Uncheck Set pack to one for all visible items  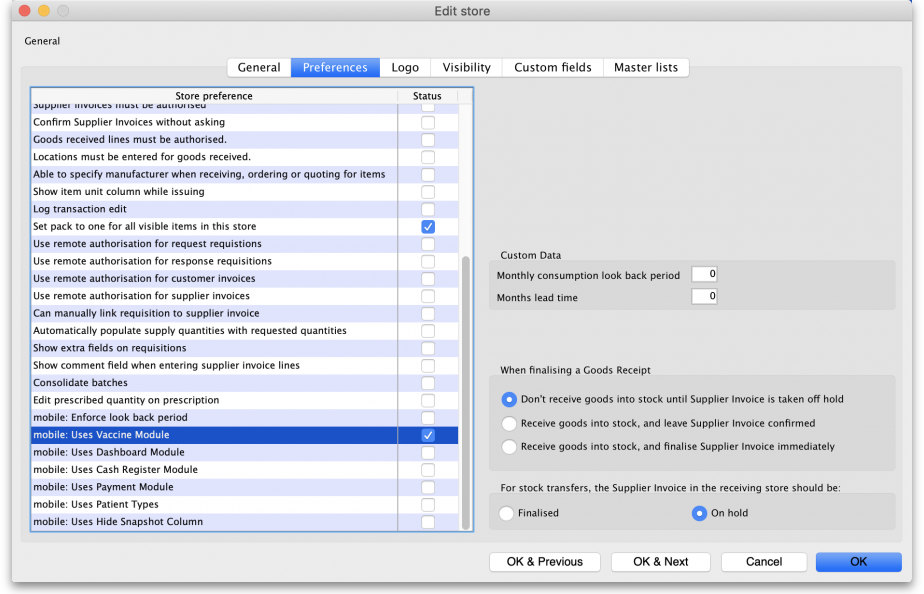428,227
